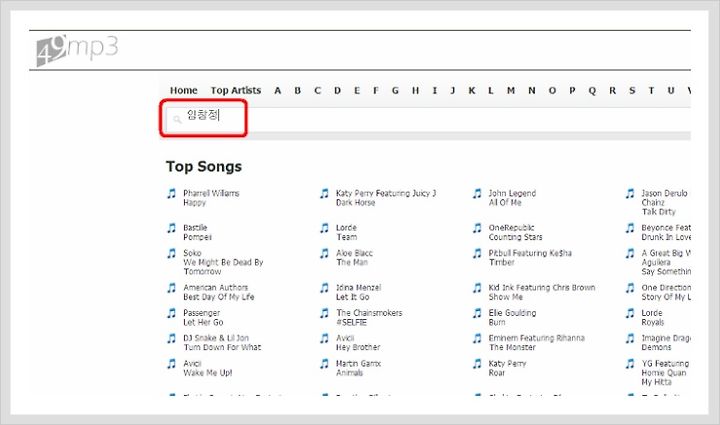Click music note icon beside Passenger
720x425 pixels.
(x=171, y=313)
